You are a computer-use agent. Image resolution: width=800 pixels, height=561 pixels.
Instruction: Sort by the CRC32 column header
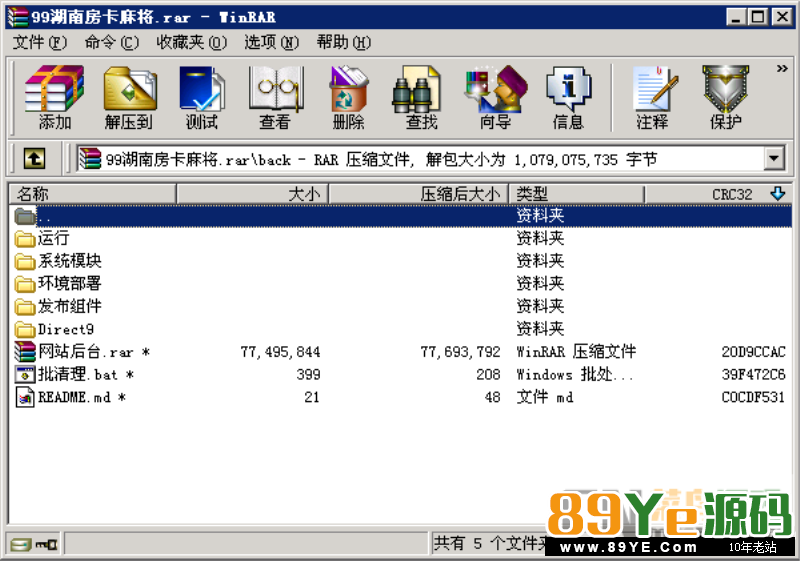pos(718,194)
